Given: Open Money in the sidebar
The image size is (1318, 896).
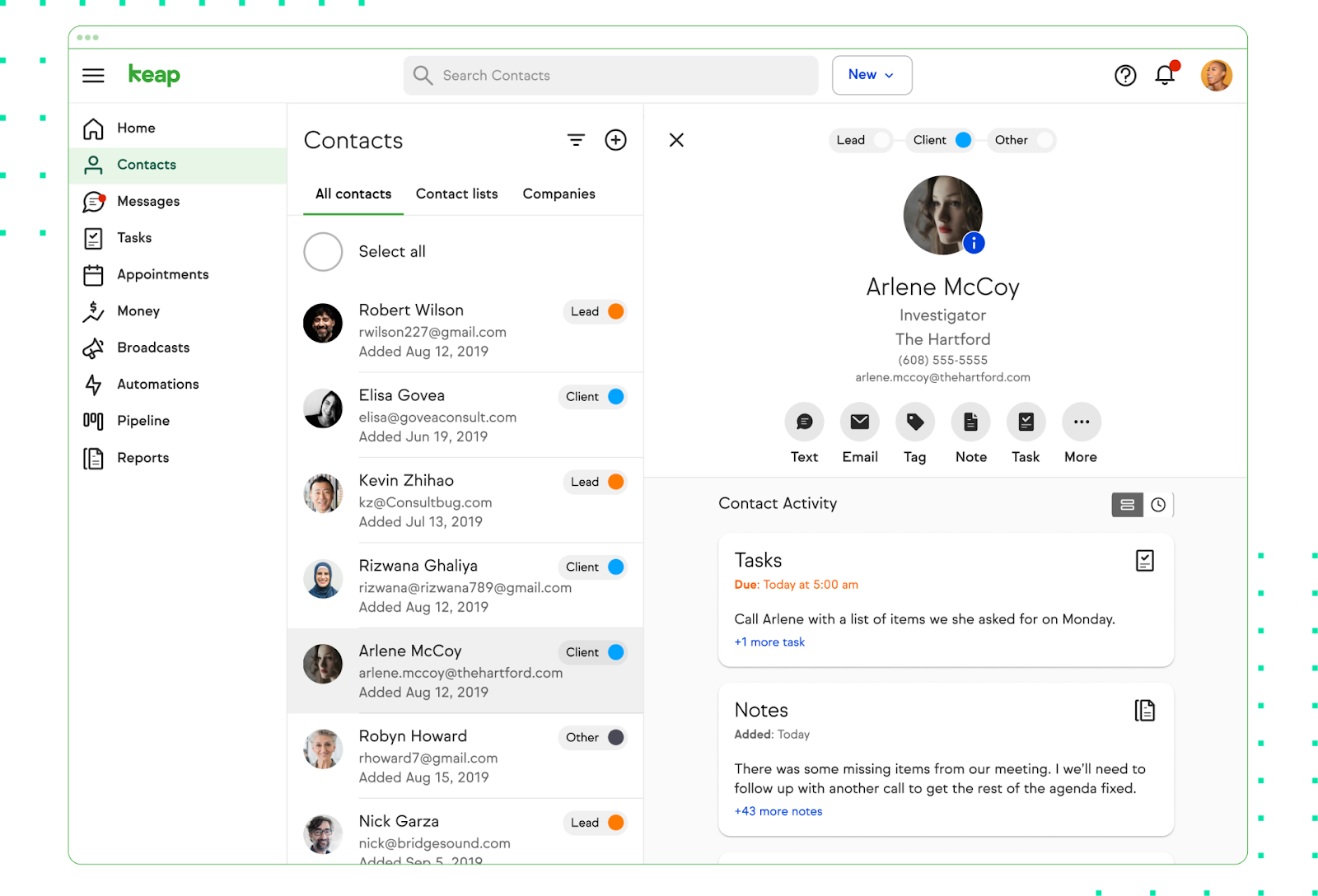Looking at the screenshot, I should click(178, 311).
